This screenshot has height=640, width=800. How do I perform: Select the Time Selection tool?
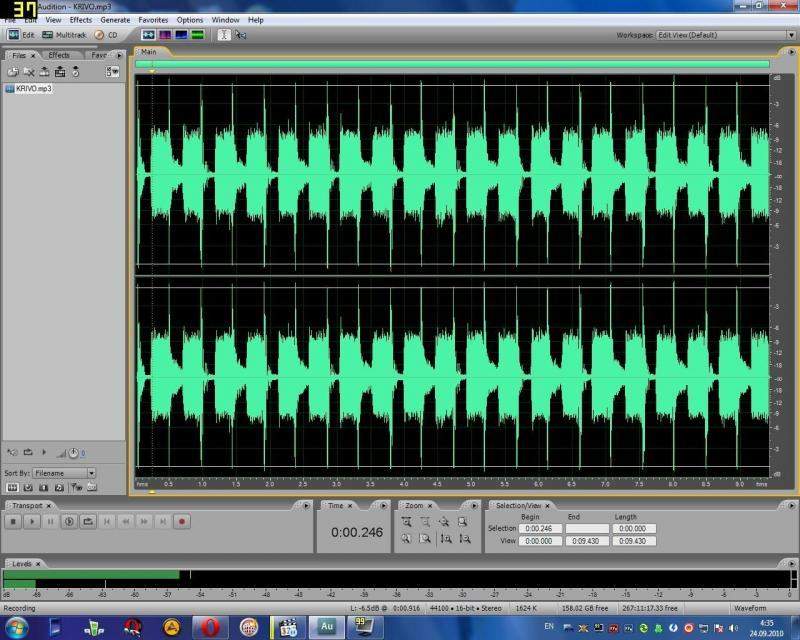pos(224,34)
